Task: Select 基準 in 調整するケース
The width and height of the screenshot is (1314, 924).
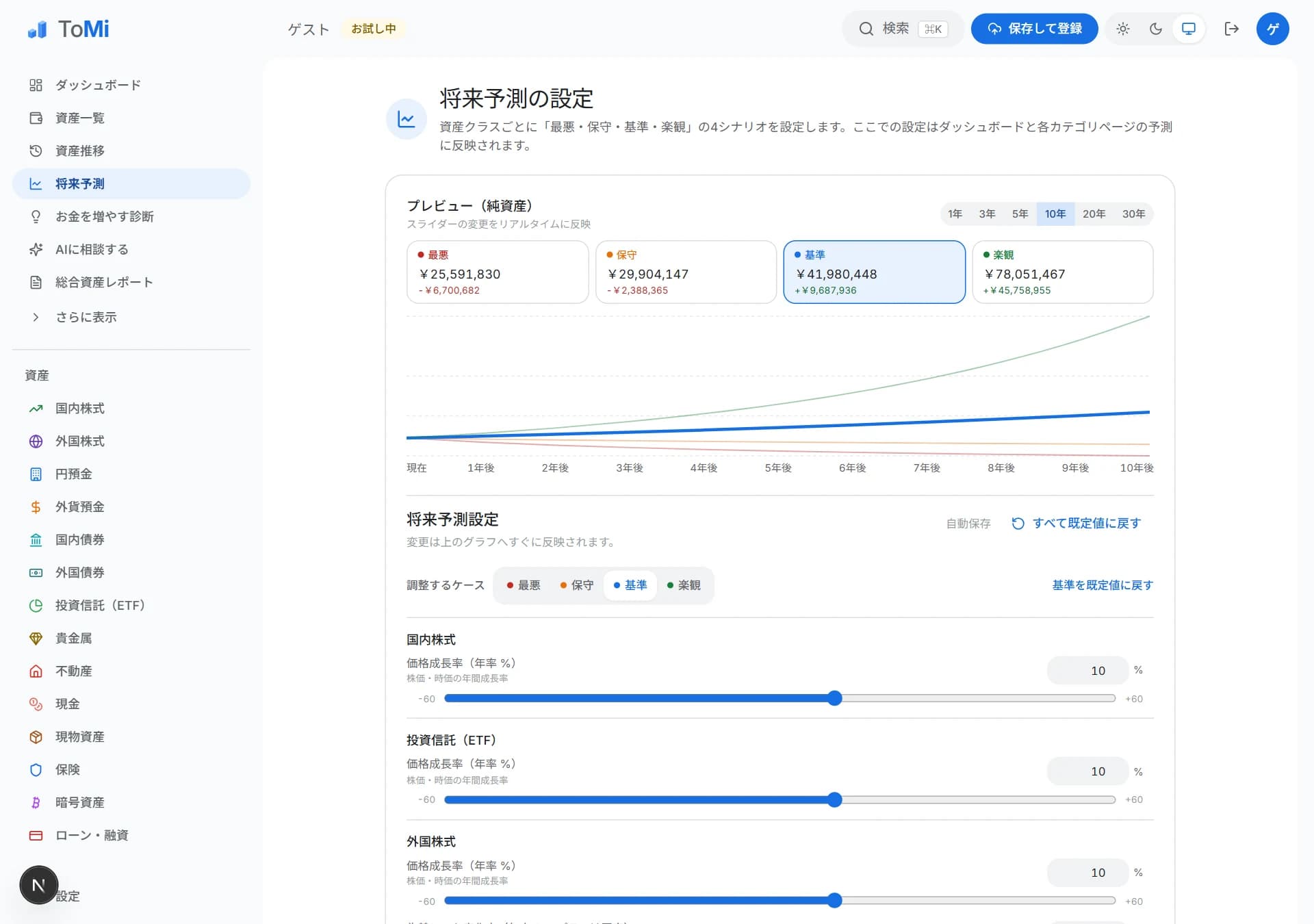Action: click(630, 585)
